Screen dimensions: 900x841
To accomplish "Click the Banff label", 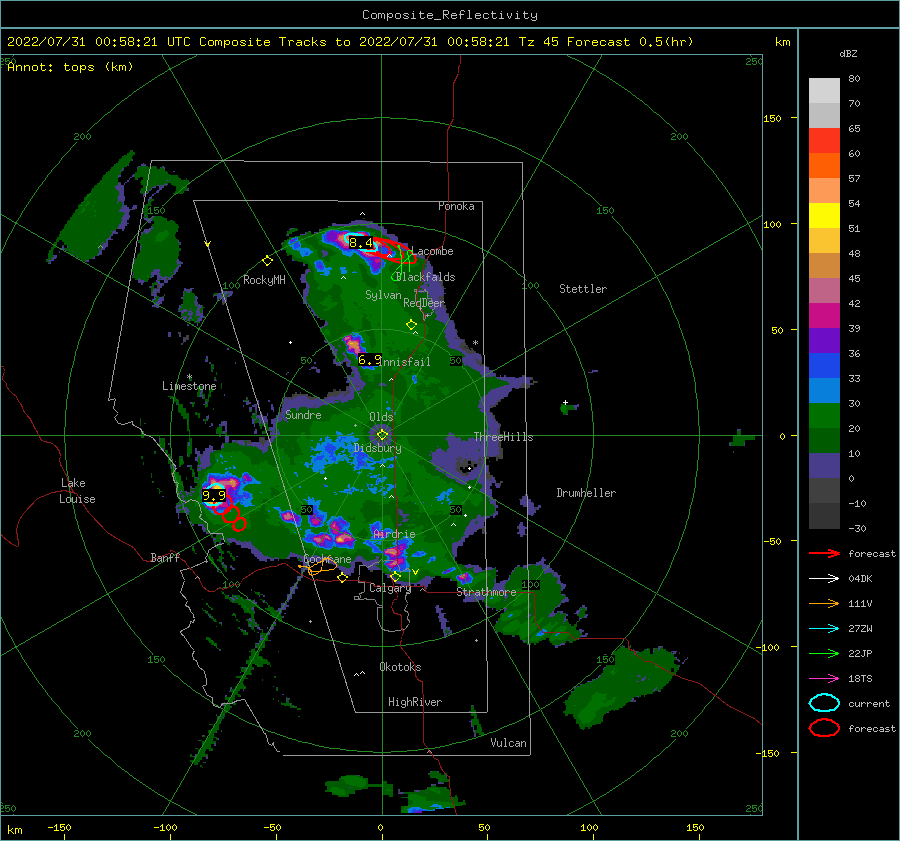I will tap(165, 558).
